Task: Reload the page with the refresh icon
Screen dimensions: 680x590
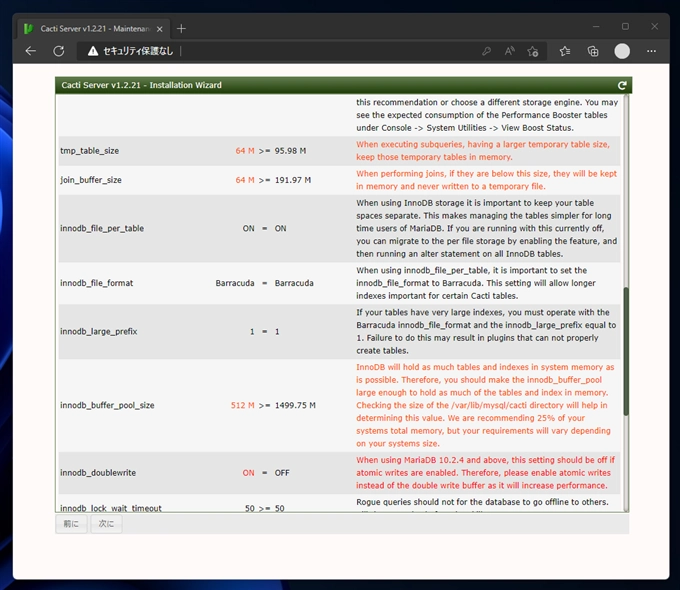Action: click(59, 51)
